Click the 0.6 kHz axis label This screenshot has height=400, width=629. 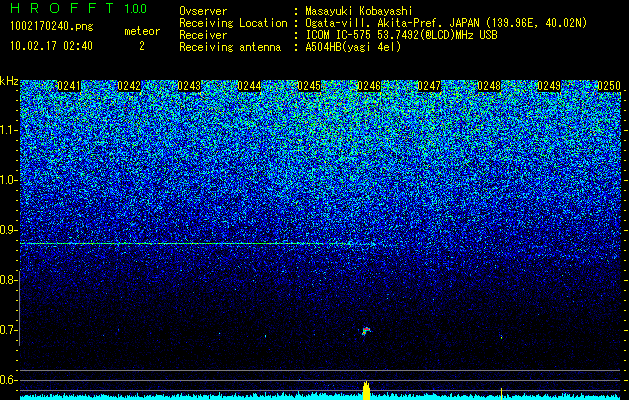pyautogui.click(x=8, y=380)
